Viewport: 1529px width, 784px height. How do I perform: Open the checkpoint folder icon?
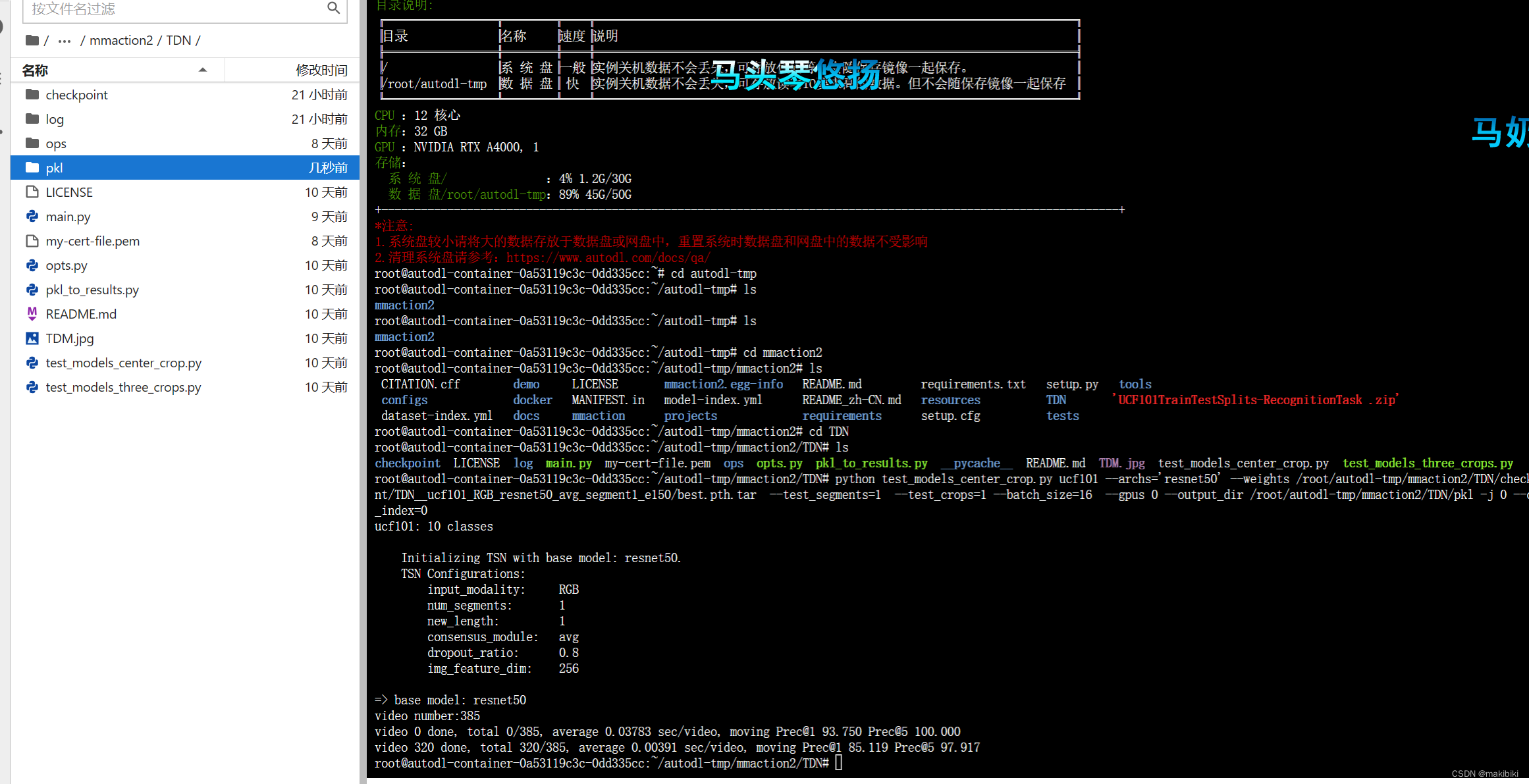(32, 95)
